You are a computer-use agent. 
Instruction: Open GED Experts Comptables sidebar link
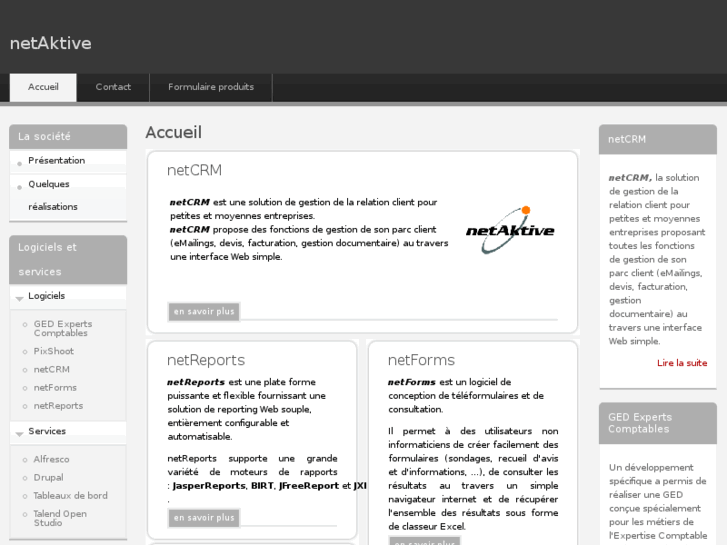point(63,328)
